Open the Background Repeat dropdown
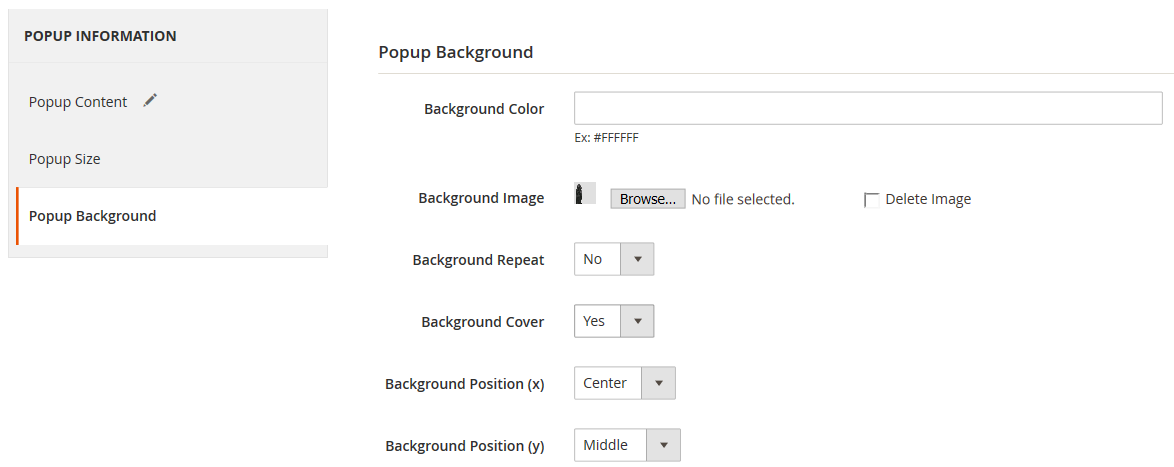The width and height of the screenshot is (1174, 467). point(614,259)
